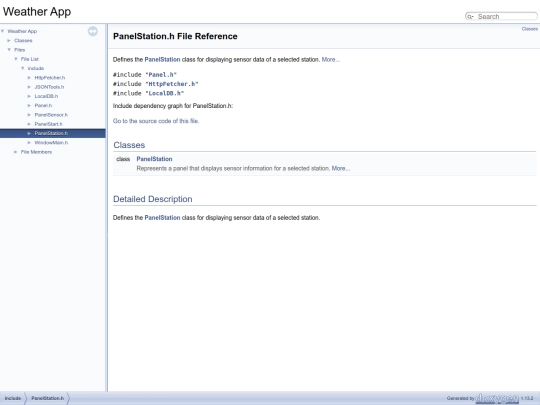Collapse the include folder arrow
The height and width of the screenshot is (405, 540).
(23, 69)
